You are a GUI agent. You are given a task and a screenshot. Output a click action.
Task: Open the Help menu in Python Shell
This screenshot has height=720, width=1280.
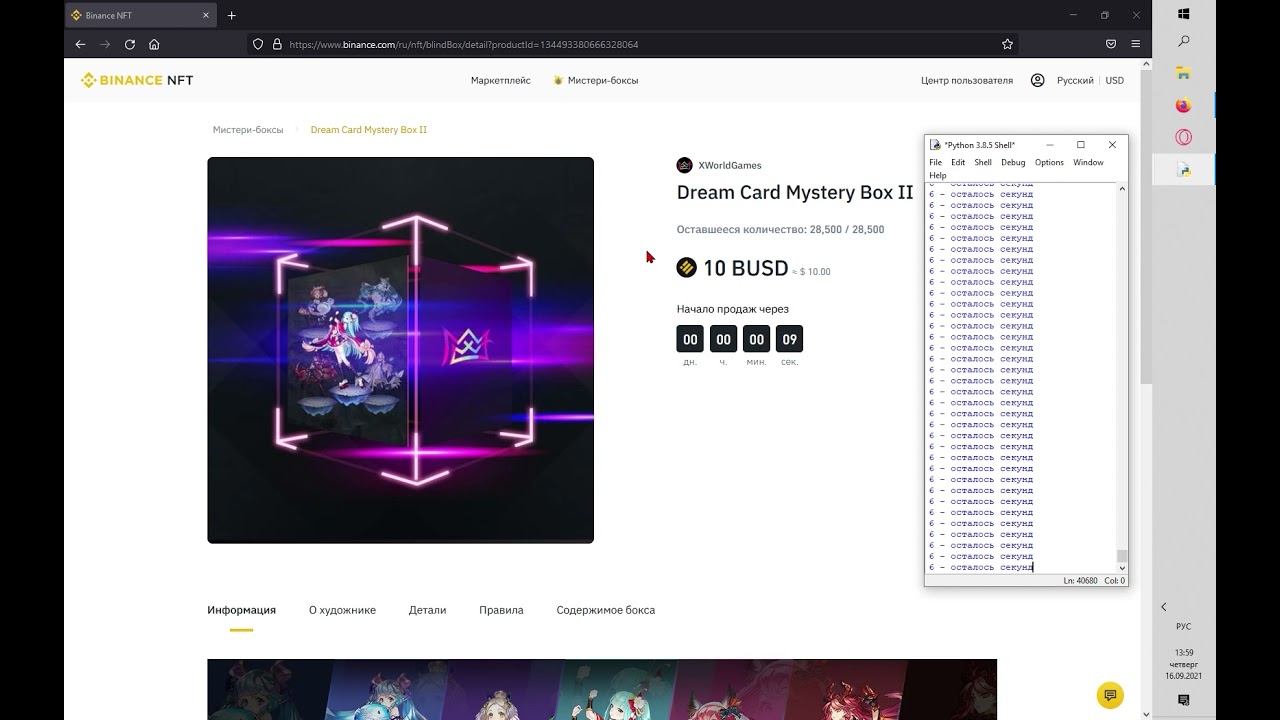(937, 175)
